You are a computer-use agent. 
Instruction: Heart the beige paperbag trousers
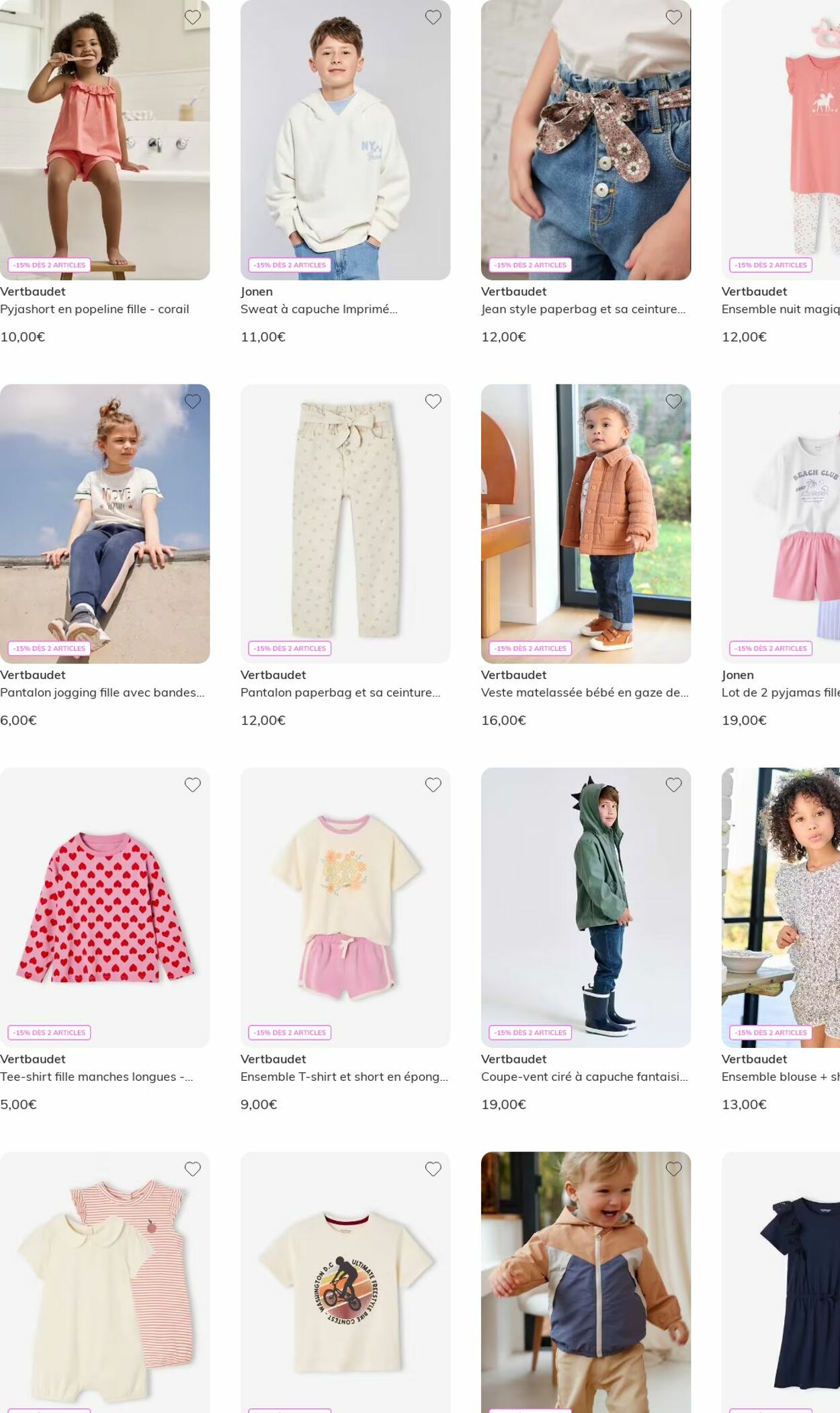tap(433, 401)
